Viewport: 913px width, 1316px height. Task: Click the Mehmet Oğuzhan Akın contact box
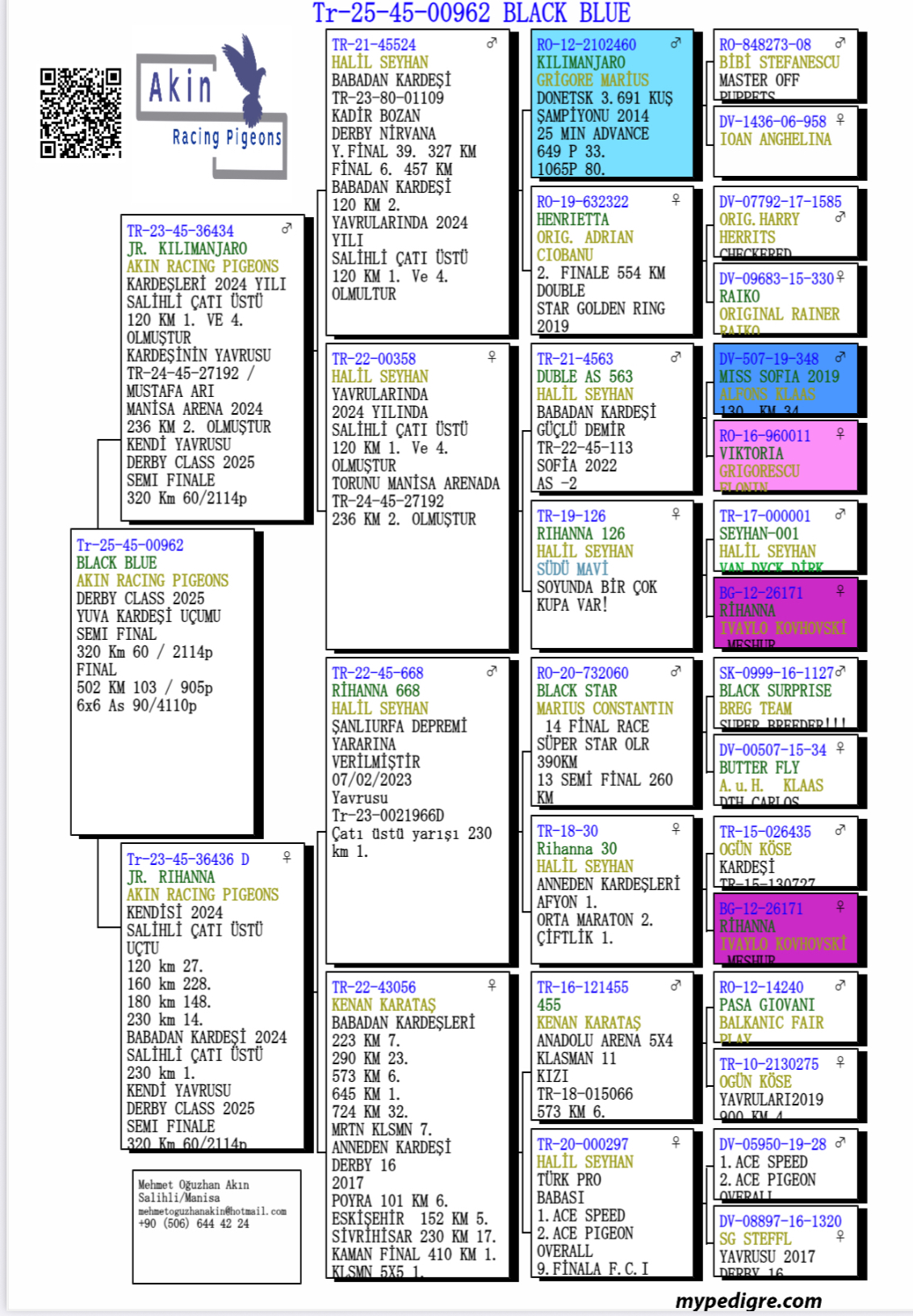click(216, 1226)
